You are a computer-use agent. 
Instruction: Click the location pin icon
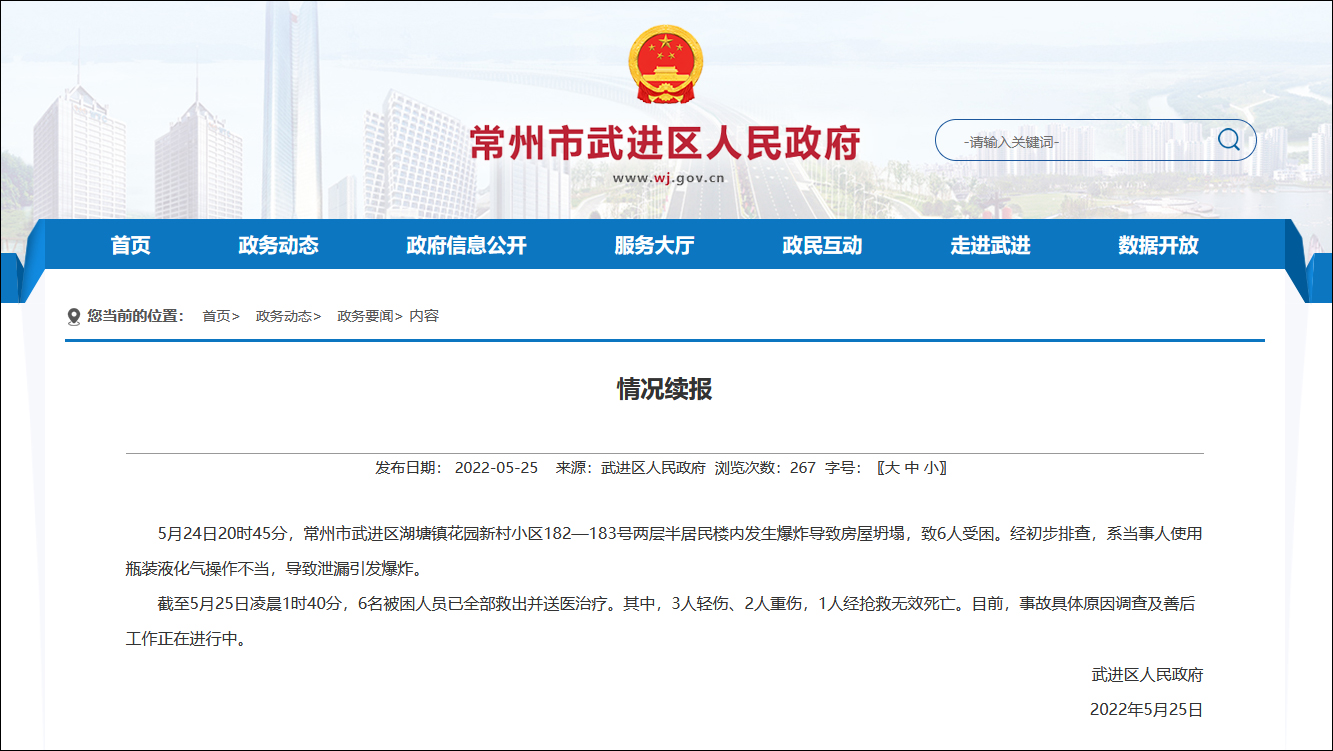(x=73, y=317)
